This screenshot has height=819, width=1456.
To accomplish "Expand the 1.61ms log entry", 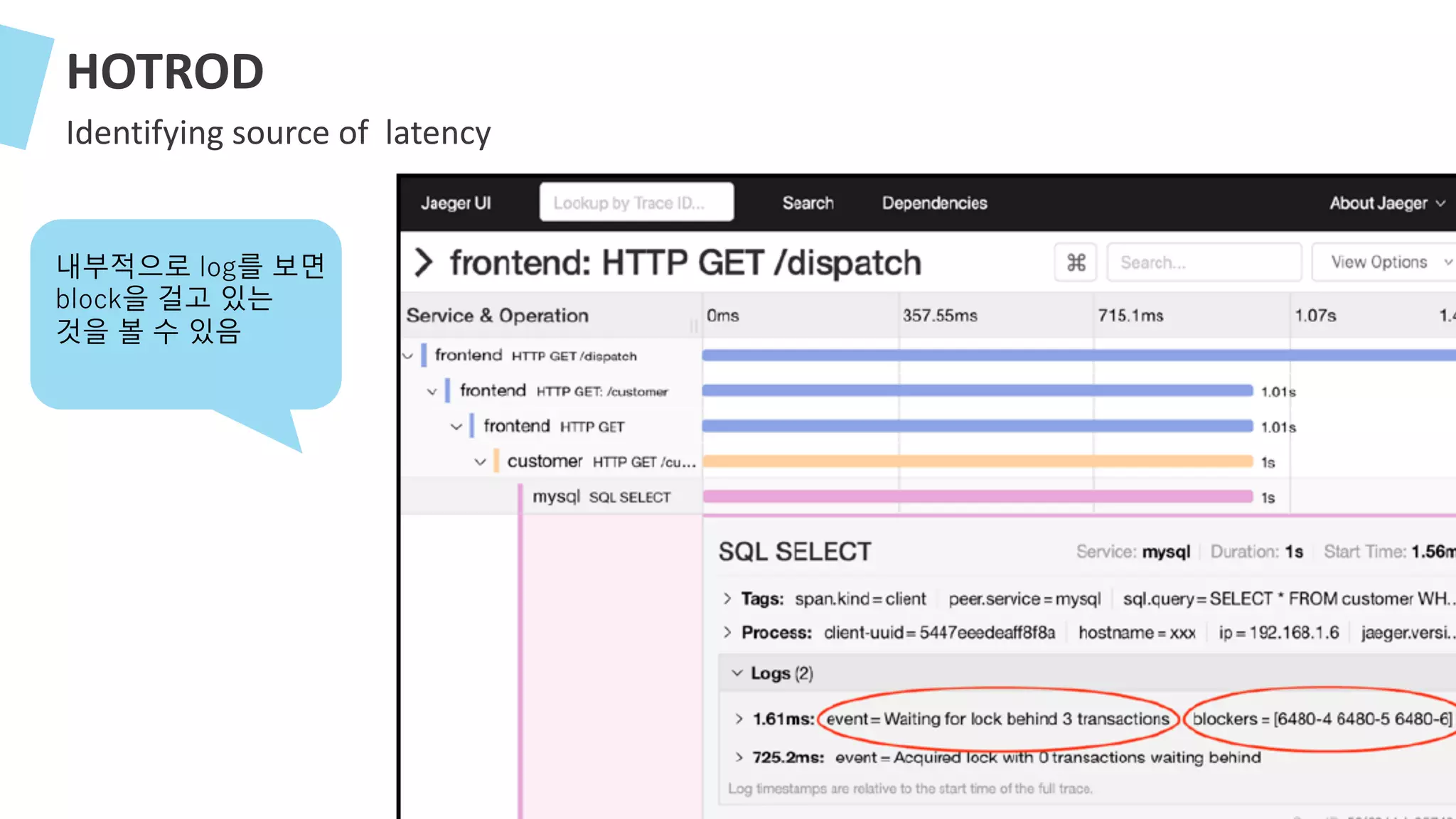I will (739, 719).
